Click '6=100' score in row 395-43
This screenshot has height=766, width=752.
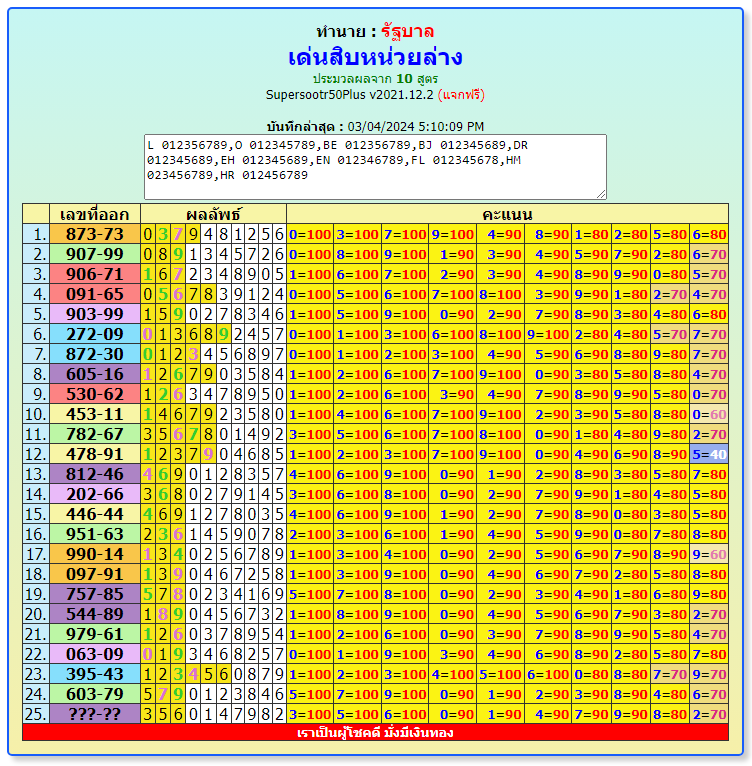coord(548,675)
